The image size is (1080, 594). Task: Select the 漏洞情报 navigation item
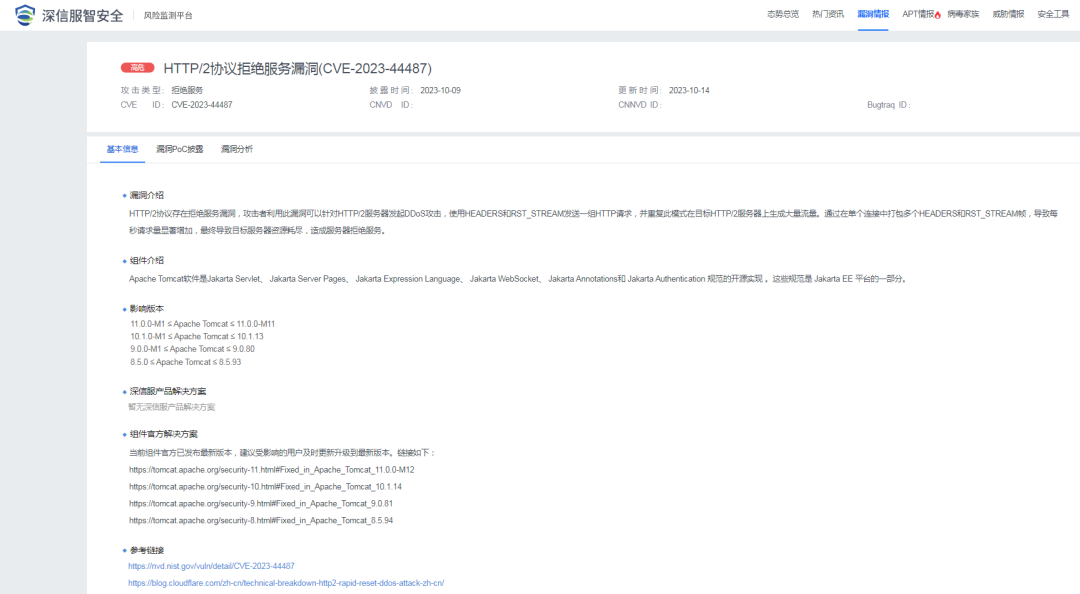(x=873, y=14)
